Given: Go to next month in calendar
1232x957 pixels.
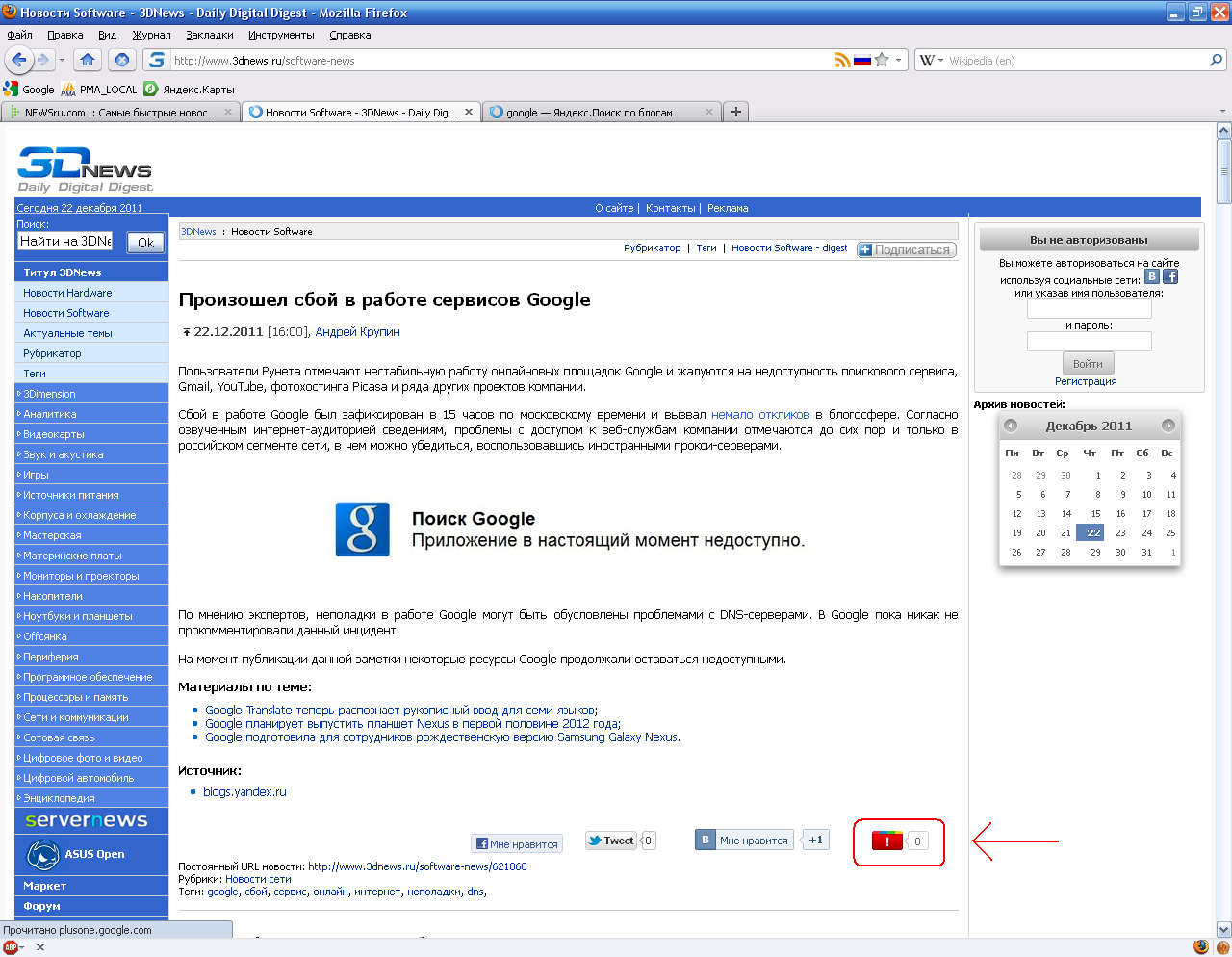Looking at the screenshot, I should click(1168, 426).
